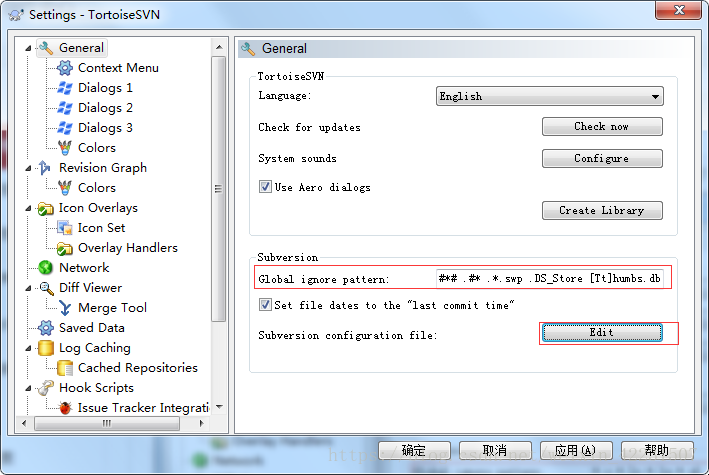Click the Colors icon under General
The image size is (709, 475).
click(x=65, y=147)
